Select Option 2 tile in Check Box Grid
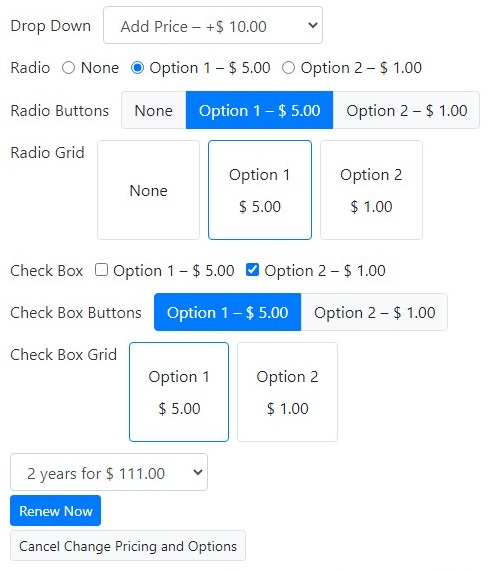 287,392
